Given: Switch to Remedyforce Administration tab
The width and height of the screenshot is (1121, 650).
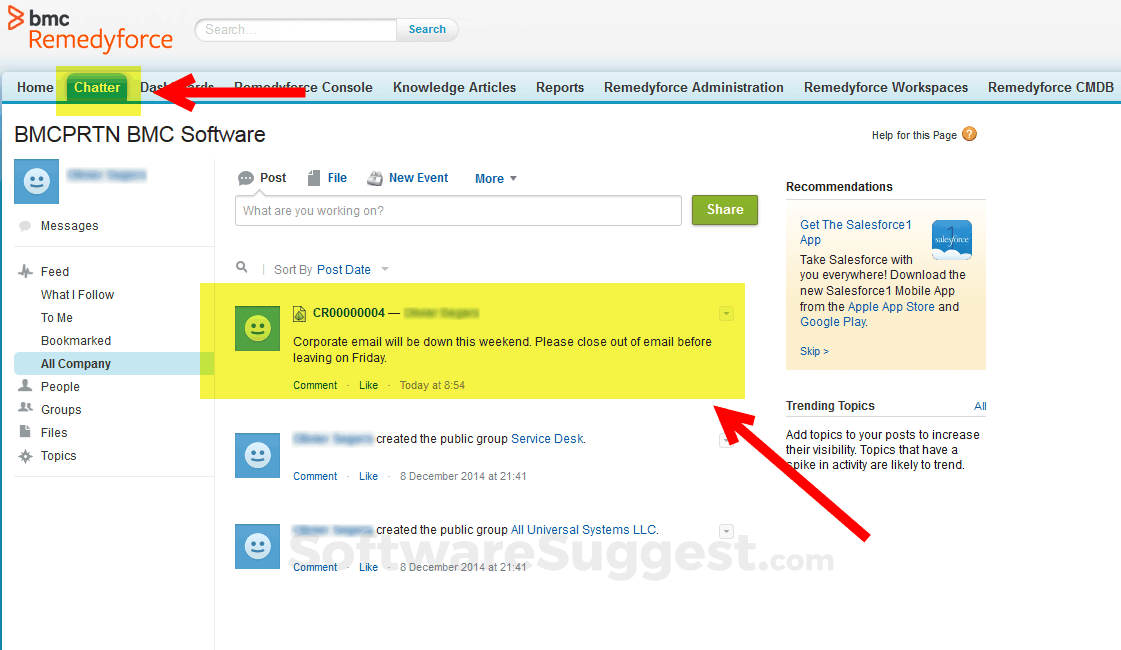Looking at the screenshot, I should click(693, 87).
